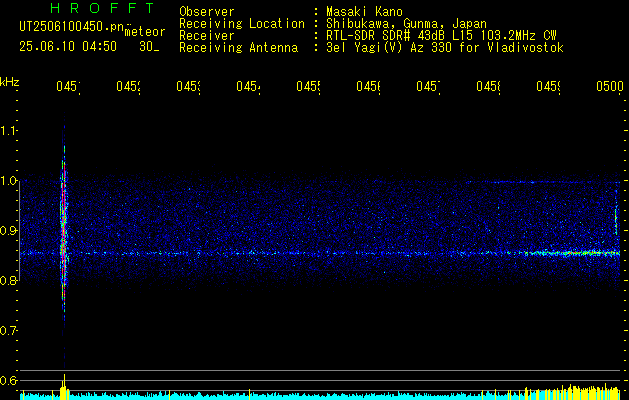The height and width of the screenshot is (400, 629).
Task: Click the 0454 time marker
Action: point(248,86)
